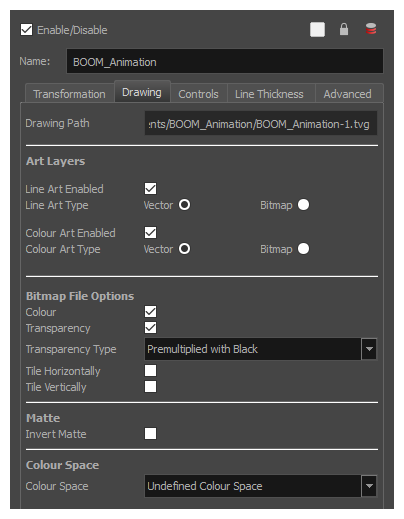The height and width of the screenshot is (519, 404).
Task: Uncheck Colour Art Enabled
Action: [150, 233]
